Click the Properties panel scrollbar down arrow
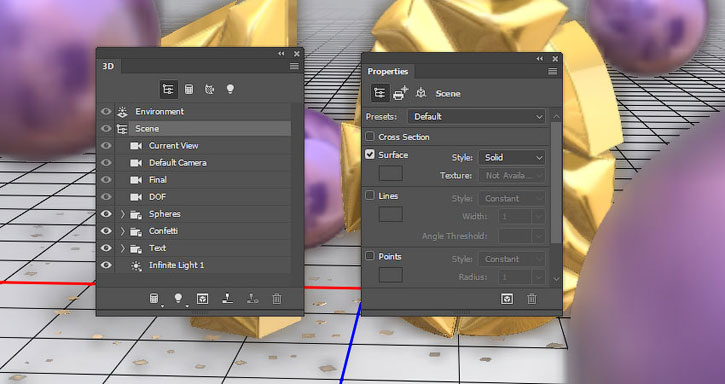 click(x=556, y=279)
